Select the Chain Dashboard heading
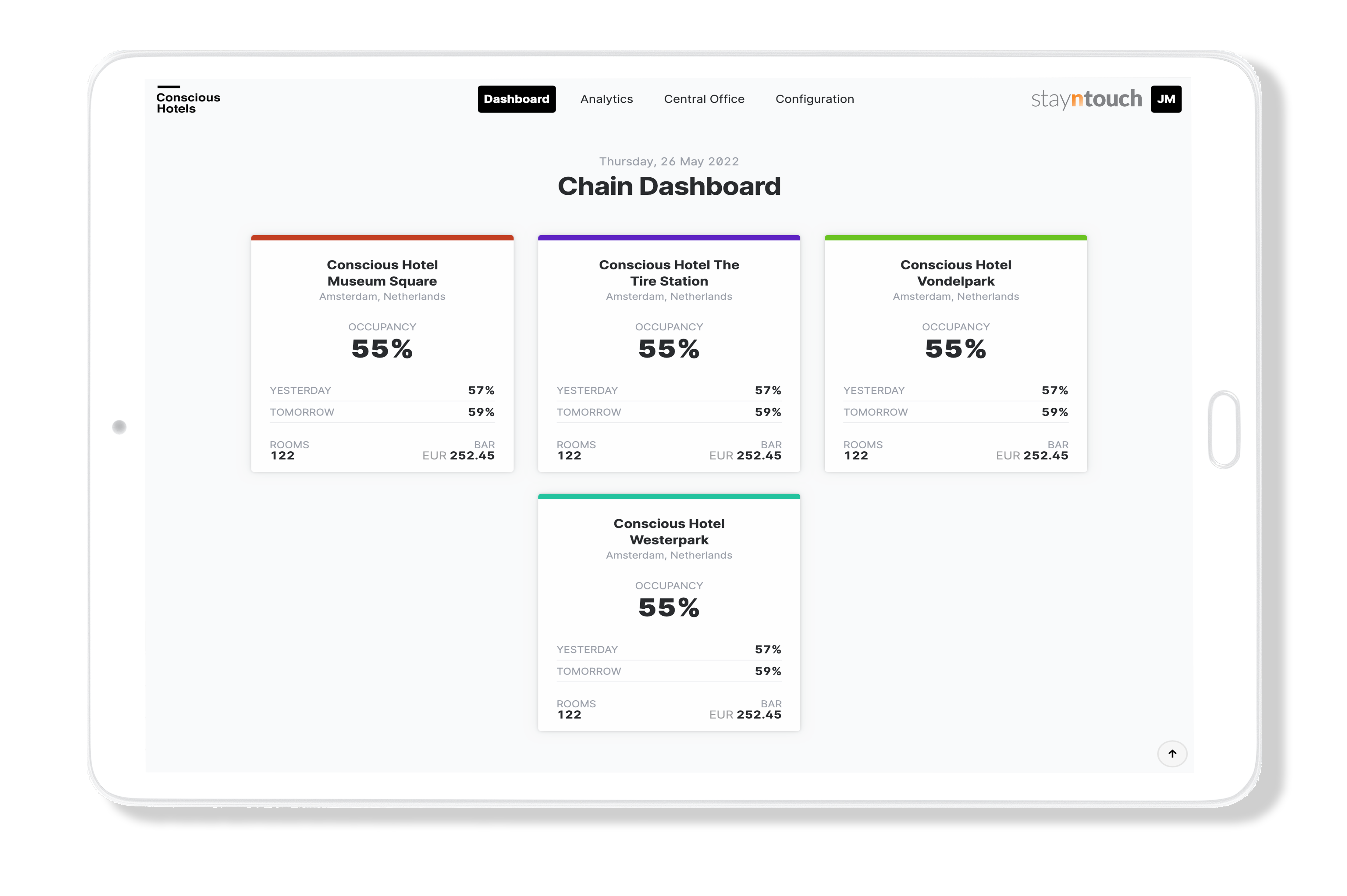The image size is (1347, 896). click(668, 186)
